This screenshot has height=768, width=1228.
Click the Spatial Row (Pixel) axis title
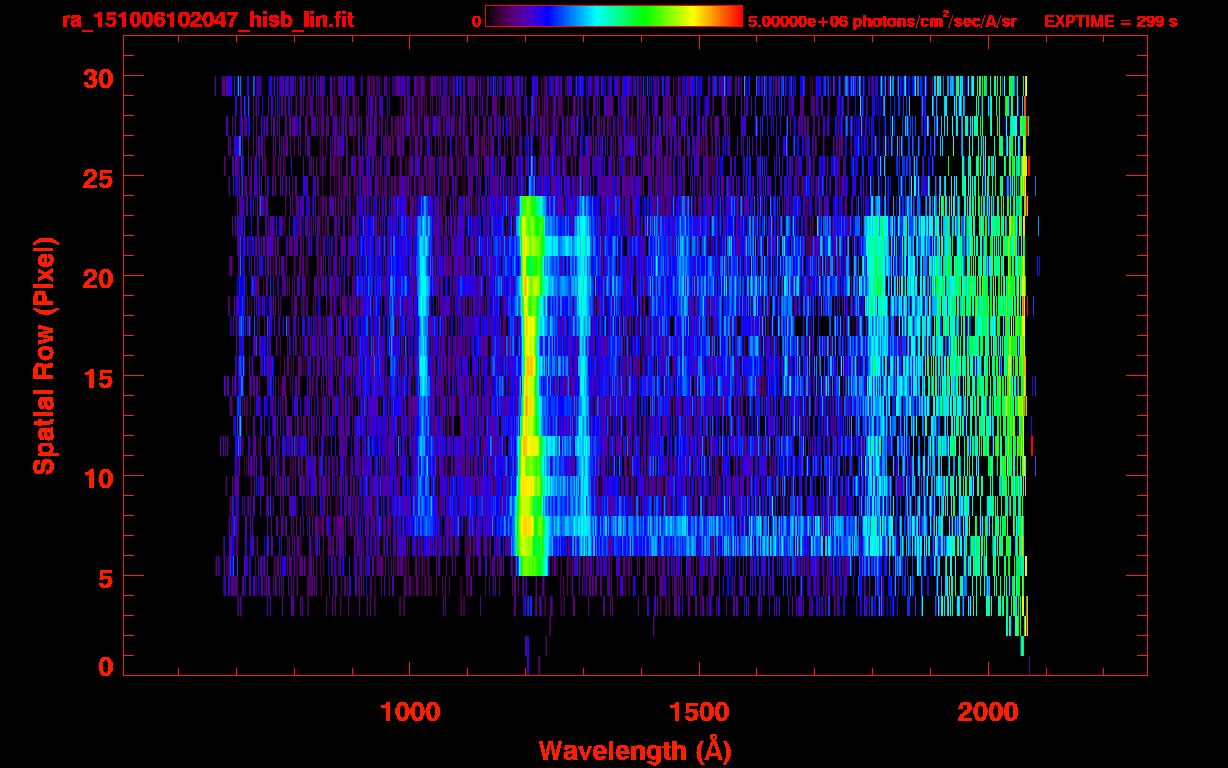tap(44, 356)
